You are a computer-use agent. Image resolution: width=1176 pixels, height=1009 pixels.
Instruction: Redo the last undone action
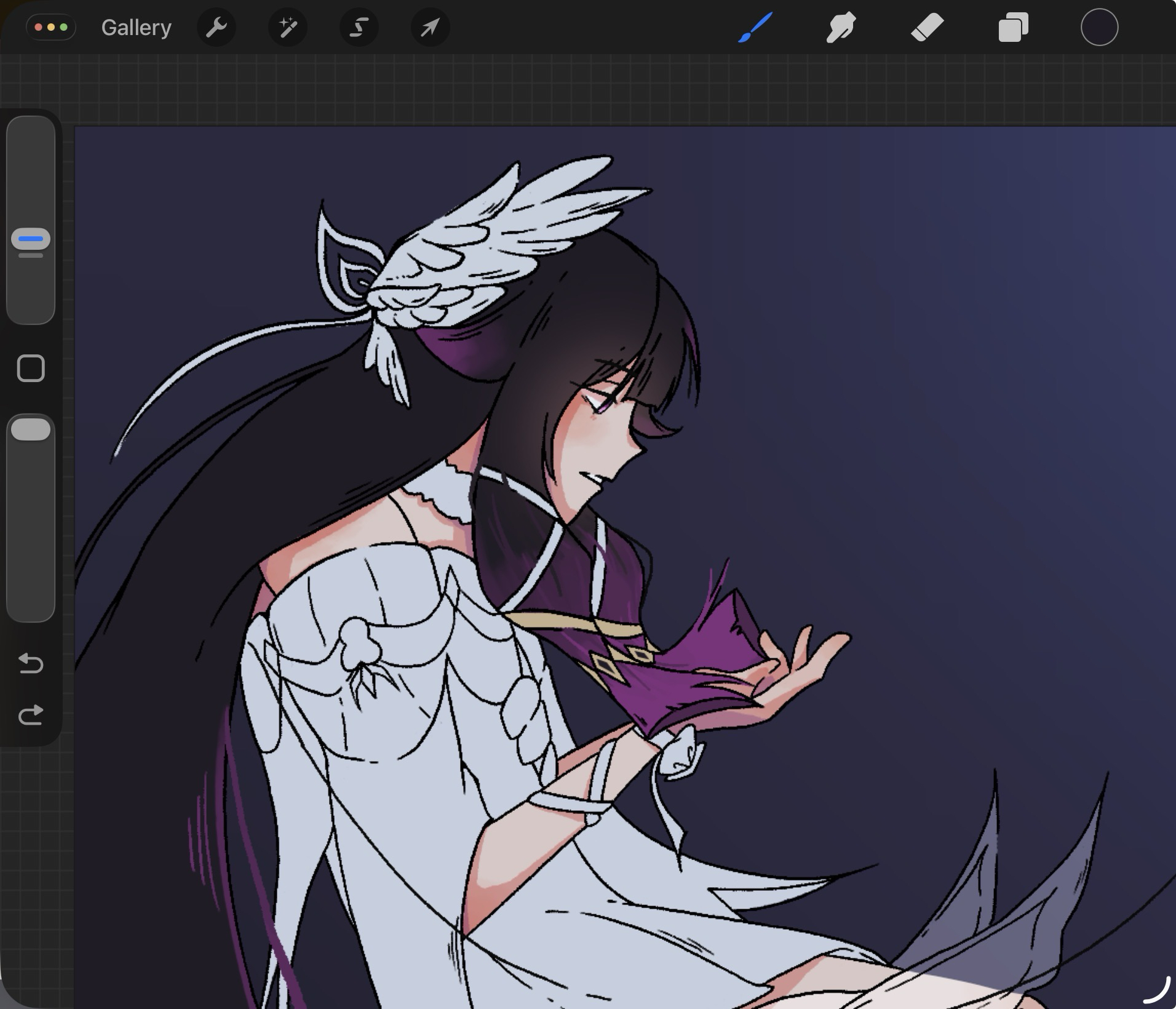(31, 715)
